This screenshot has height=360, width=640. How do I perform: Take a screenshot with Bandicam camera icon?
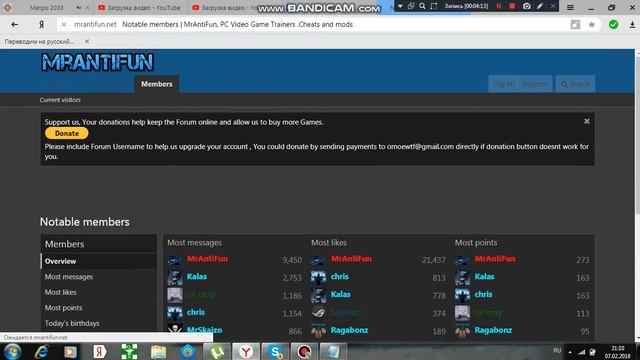(x=527, y=6)
